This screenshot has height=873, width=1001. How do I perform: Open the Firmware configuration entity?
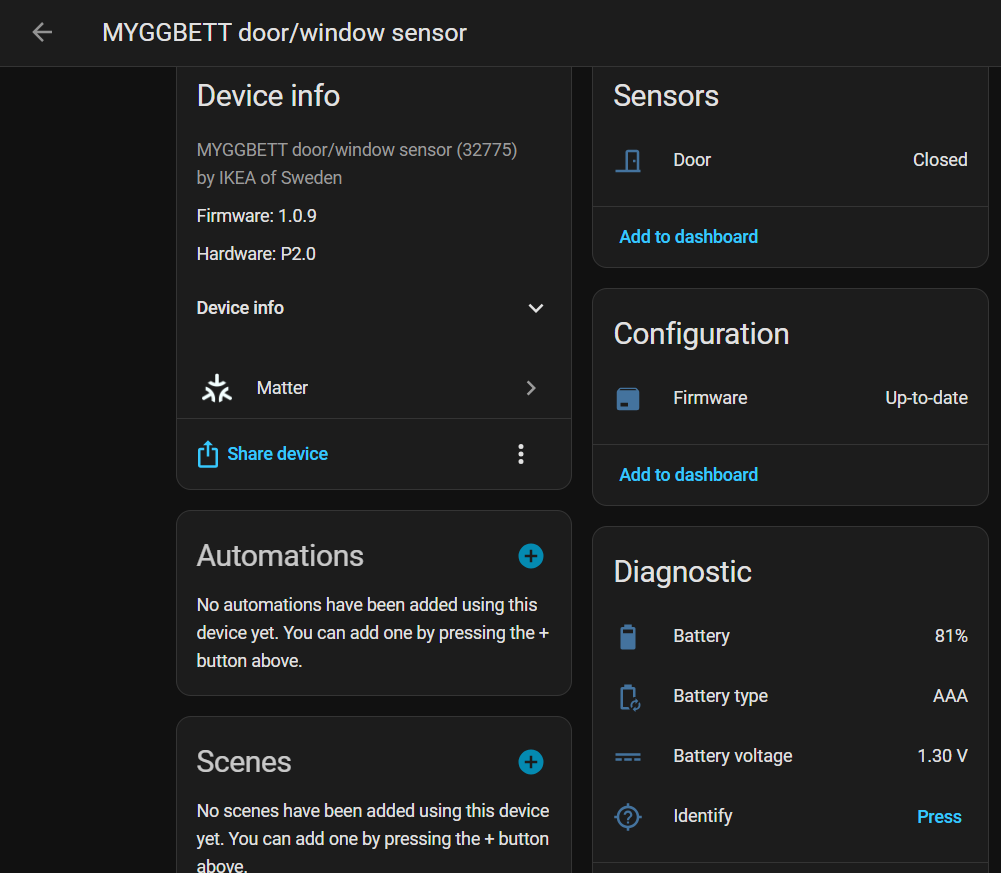[x=790, y=398]
